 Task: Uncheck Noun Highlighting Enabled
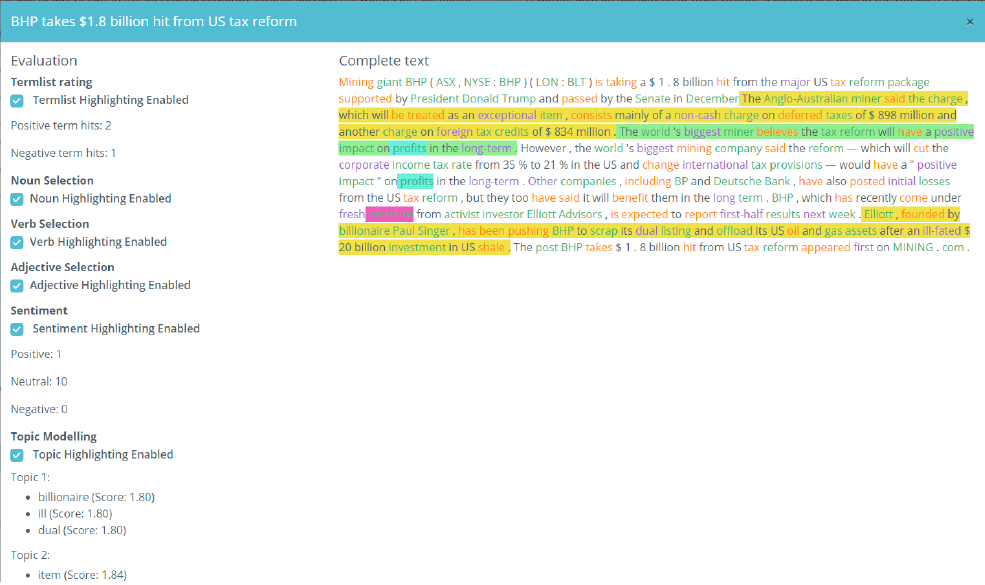[x=17, y=199]
